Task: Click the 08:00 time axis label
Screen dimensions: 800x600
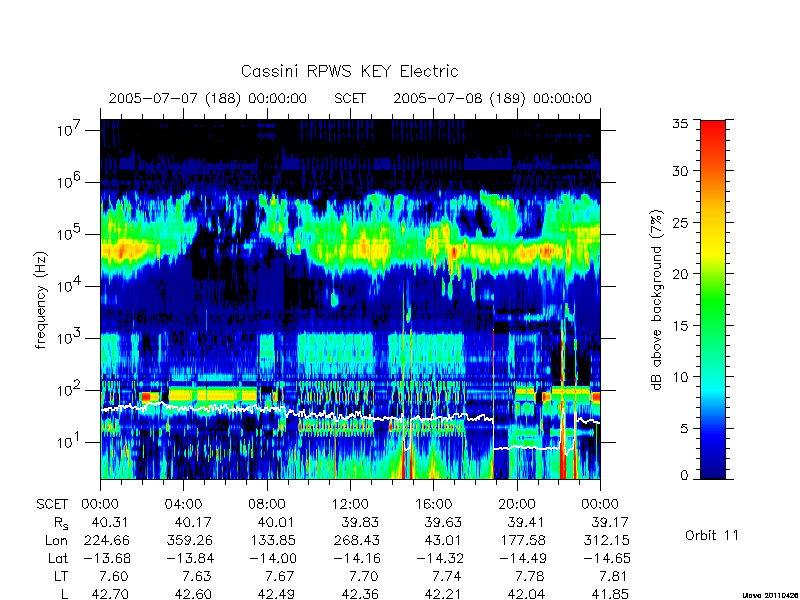Action: [x=267, y=504]
